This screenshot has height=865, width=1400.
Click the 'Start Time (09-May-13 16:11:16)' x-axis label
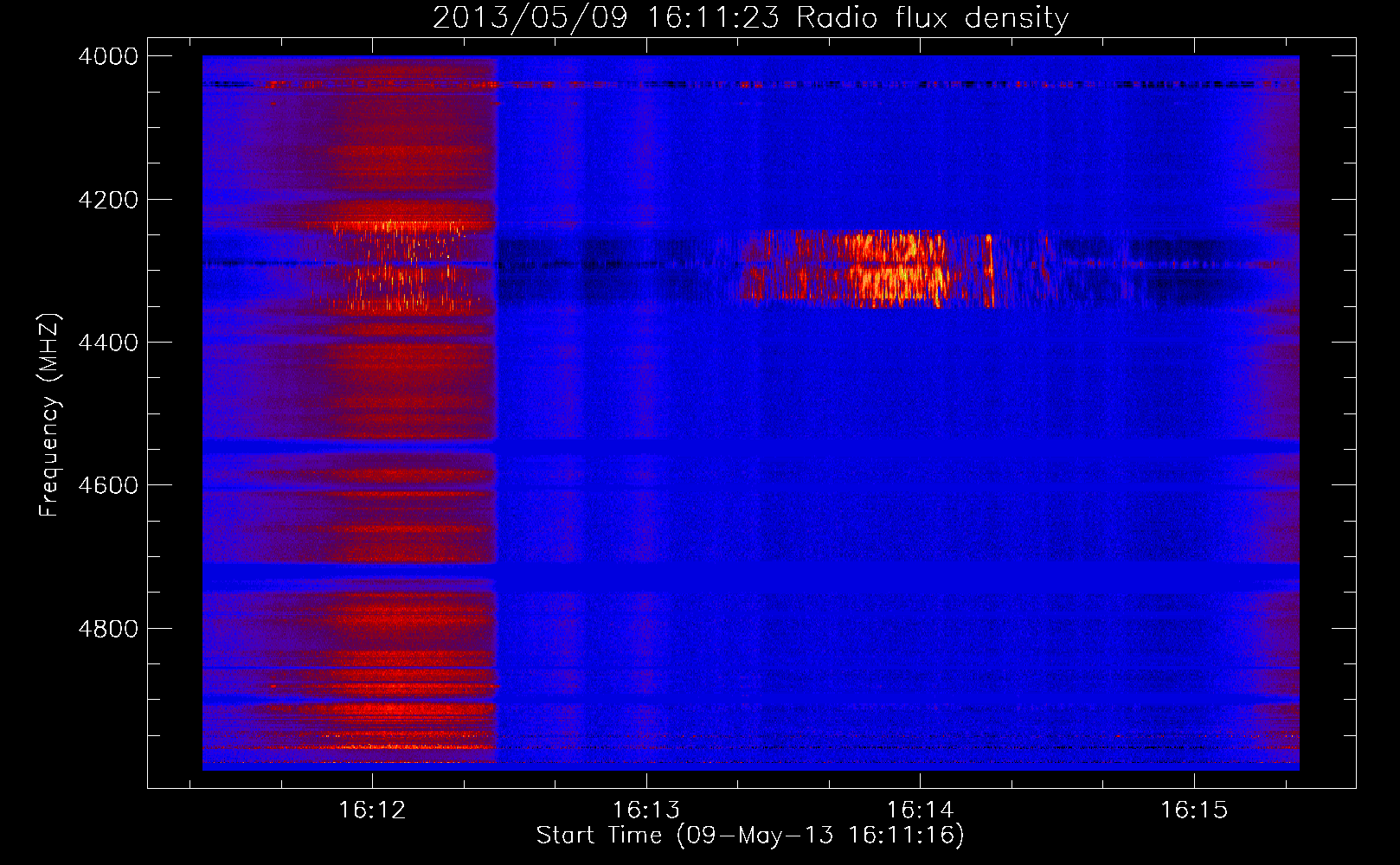749,836
